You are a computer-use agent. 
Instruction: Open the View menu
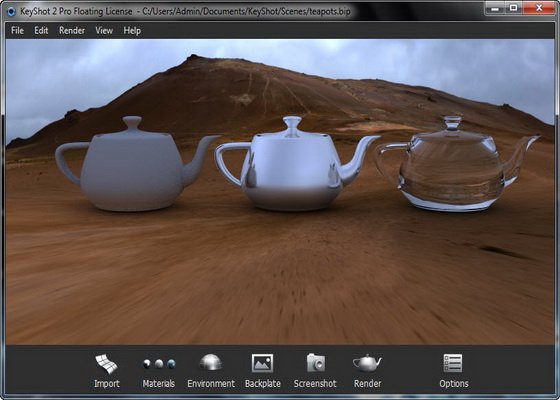click(104, 31)
